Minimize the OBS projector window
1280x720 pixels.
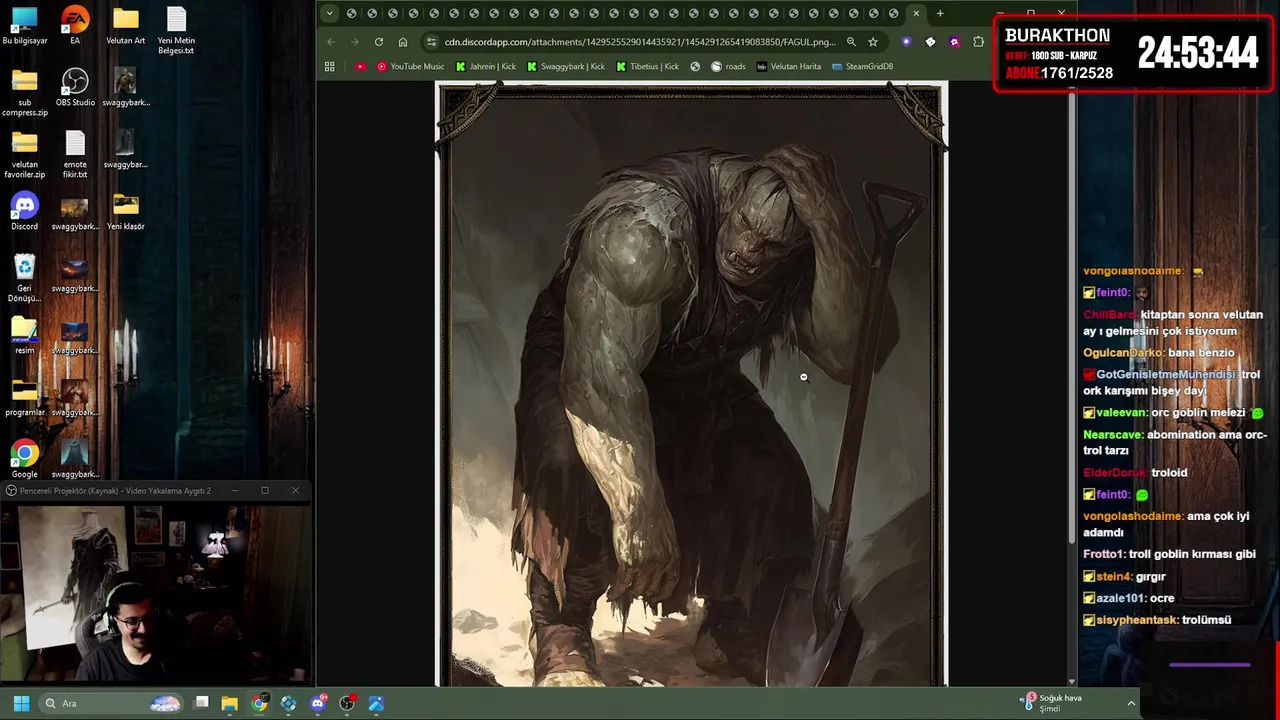click(x=235, y=490)
